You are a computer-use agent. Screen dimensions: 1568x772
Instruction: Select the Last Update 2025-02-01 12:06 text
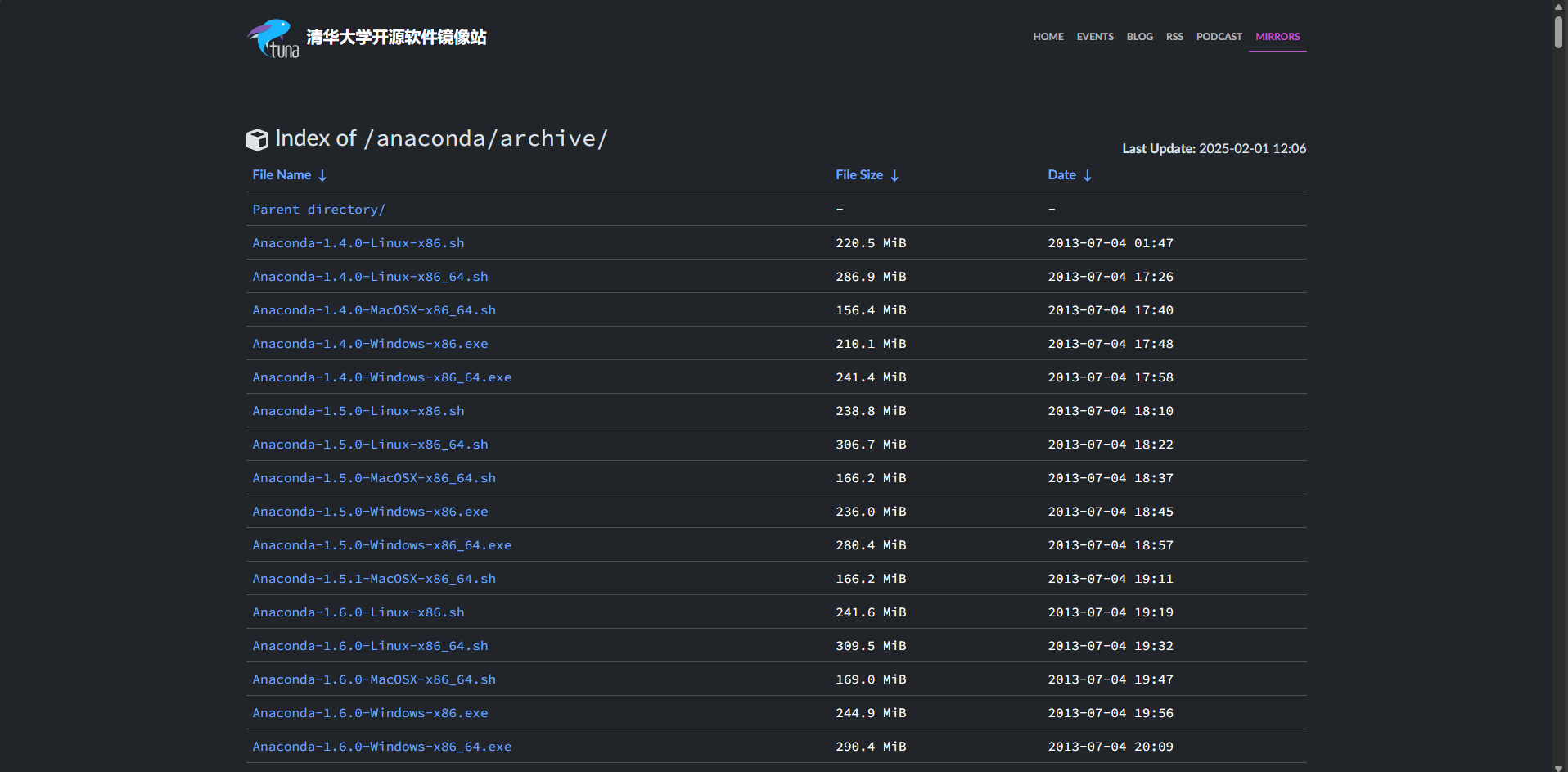click(x=1214, y=148)
